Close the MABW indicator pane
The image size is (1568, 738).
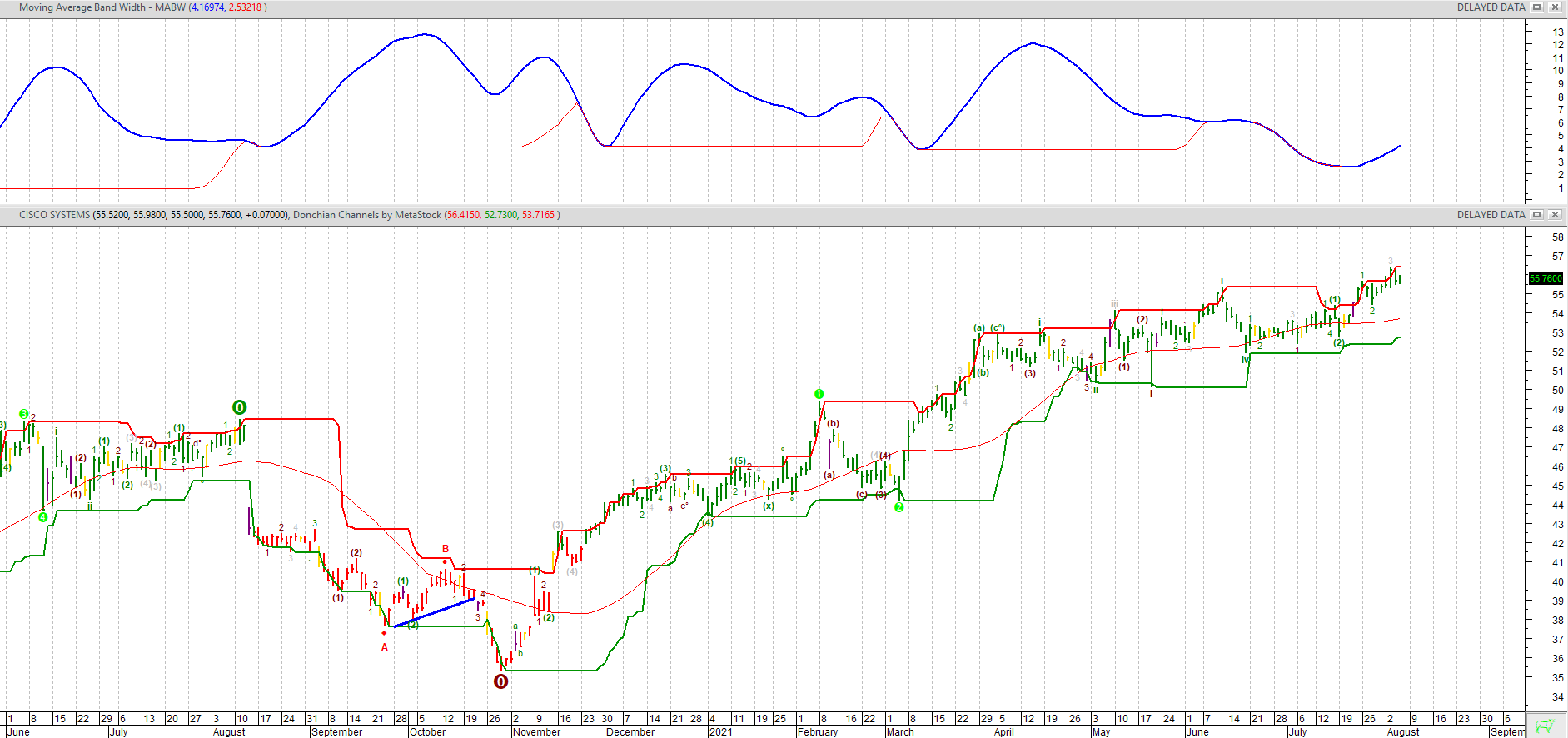1554,7
